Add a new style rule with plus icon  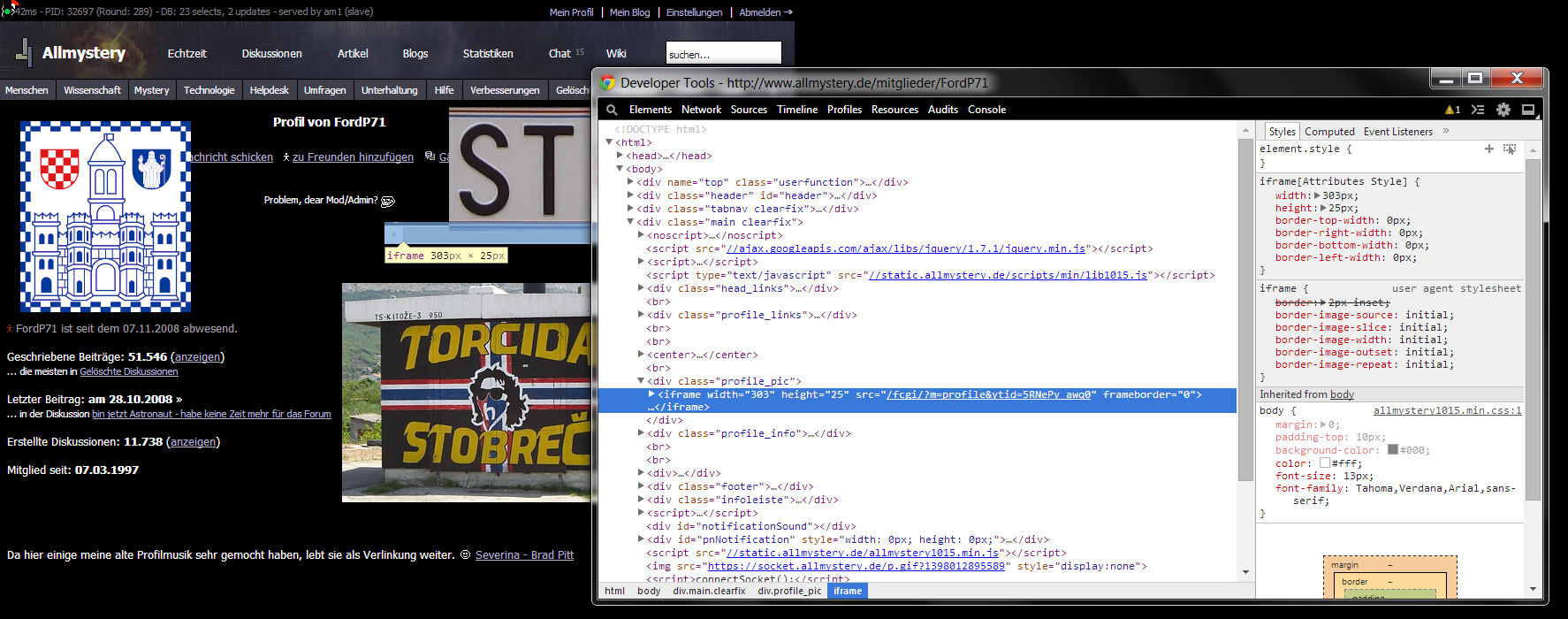click(1489, 149)
